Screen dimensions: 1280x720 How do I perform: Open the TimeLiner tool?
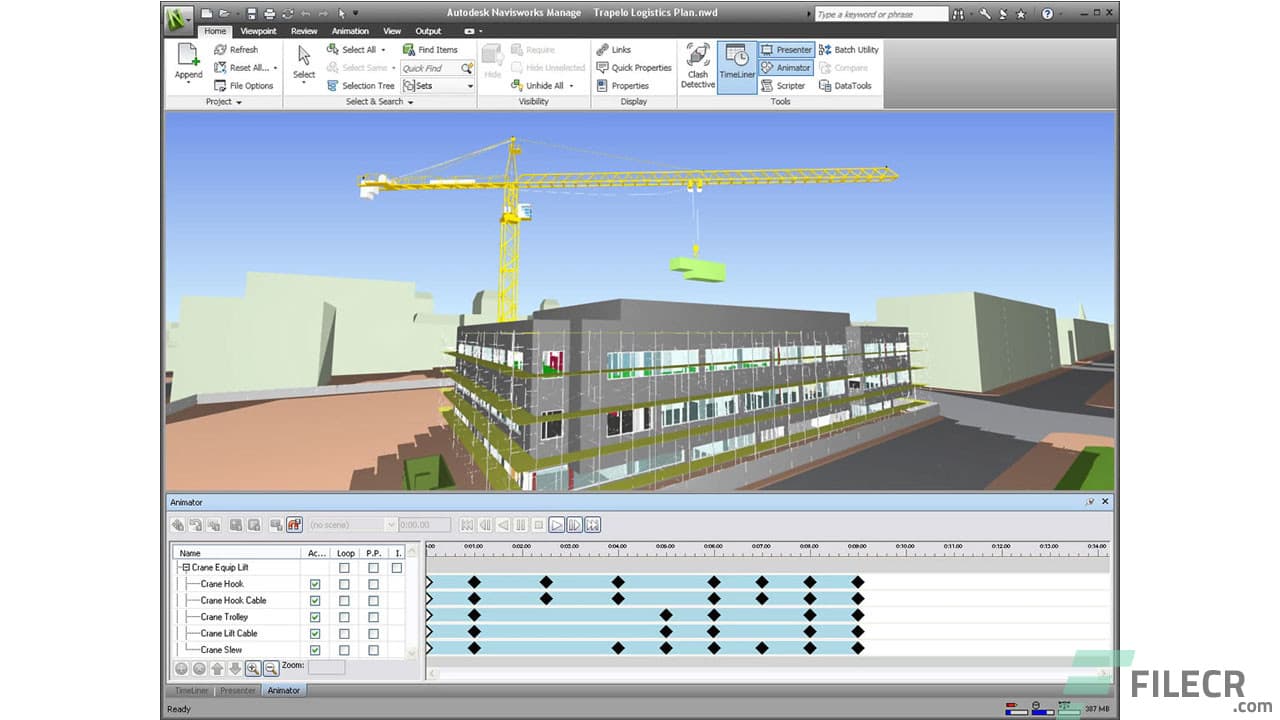737,67
